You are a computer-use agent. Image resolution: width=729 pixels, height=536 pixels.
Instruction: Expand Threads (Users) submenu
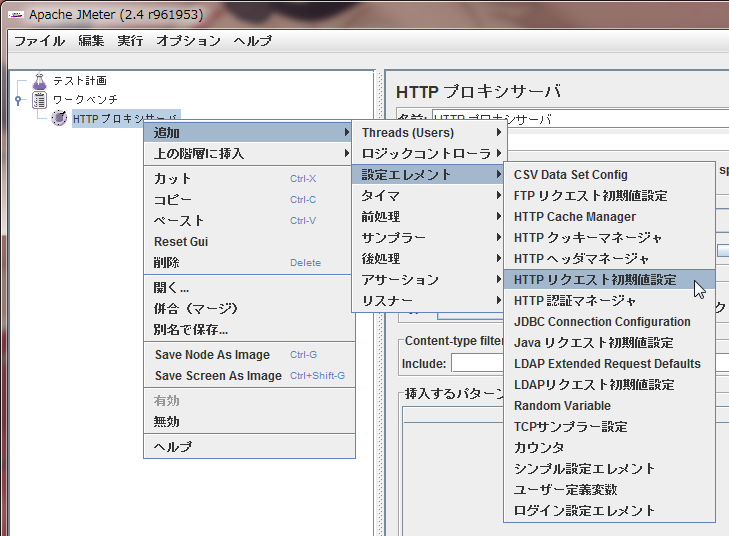(x=429, y=132)
